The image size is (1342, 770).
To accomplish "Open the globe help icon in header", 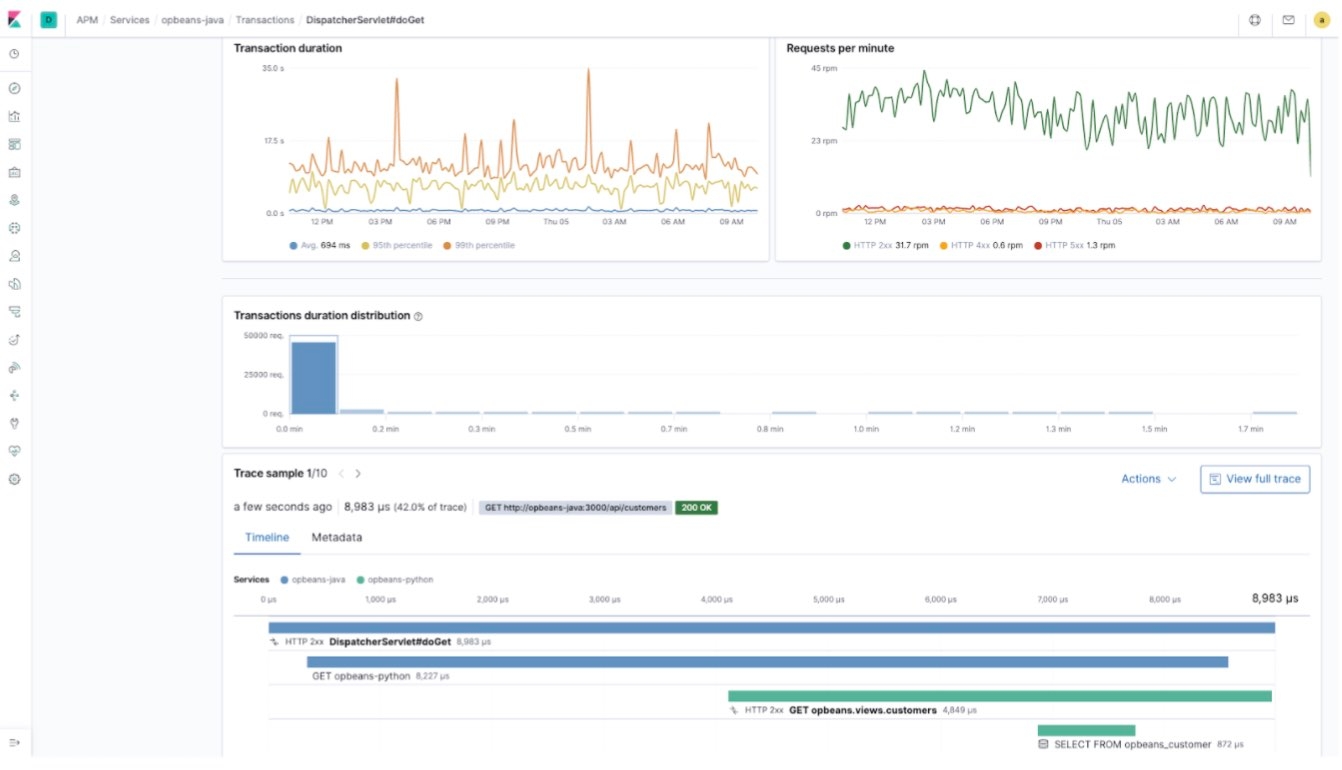I will 1255,20.
